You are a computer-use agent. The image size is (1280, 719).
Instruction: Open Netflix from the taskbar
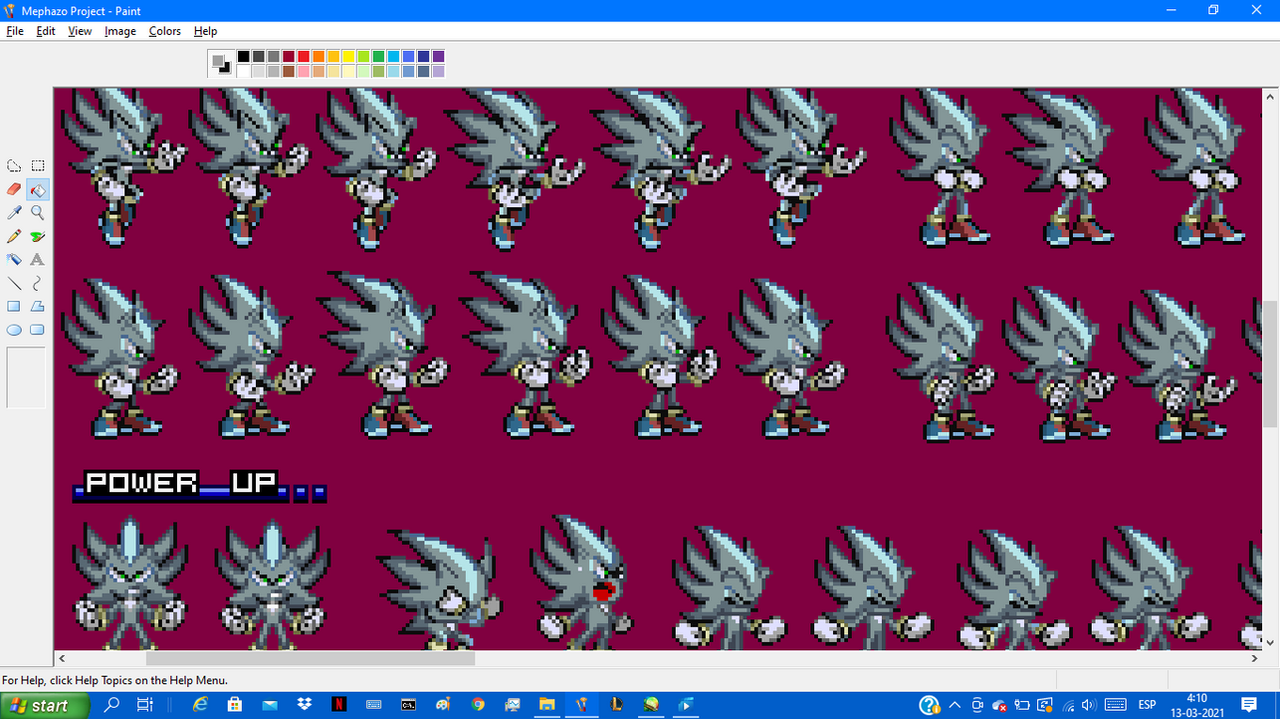[339, 705]
